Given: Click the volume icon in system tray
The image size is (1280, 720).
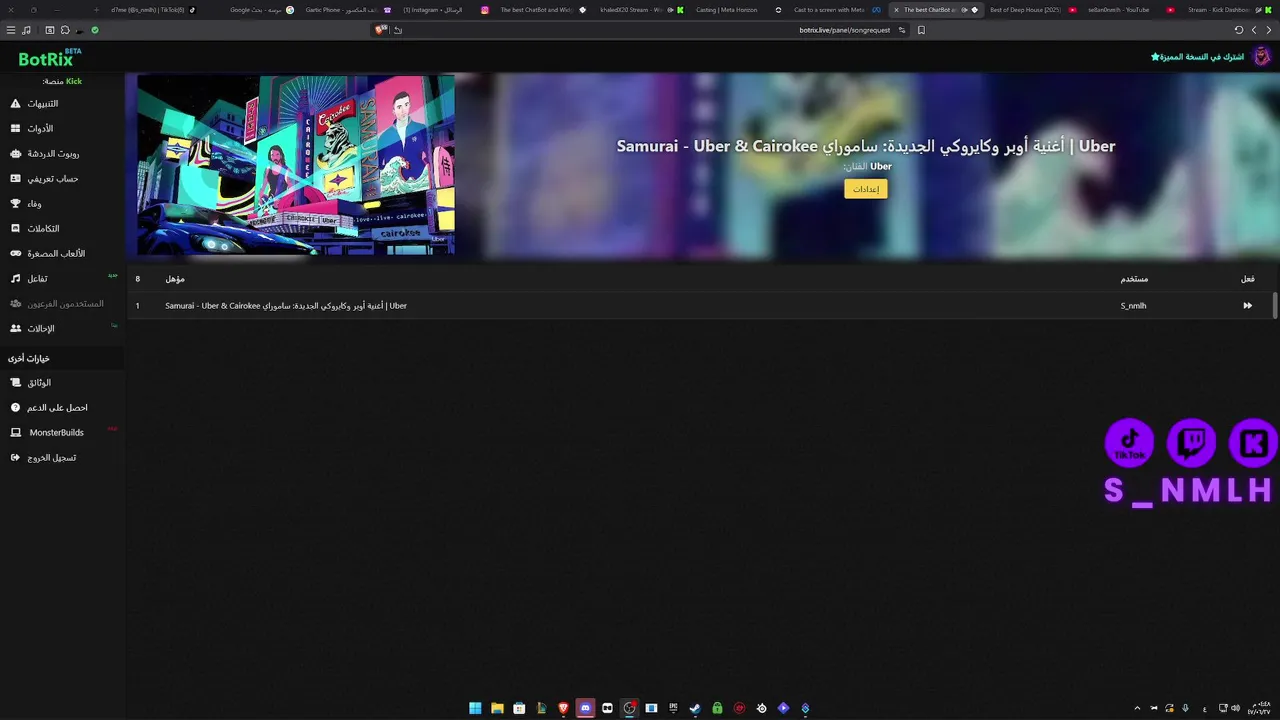Looking at the screenshot, I should point(1234,708).
